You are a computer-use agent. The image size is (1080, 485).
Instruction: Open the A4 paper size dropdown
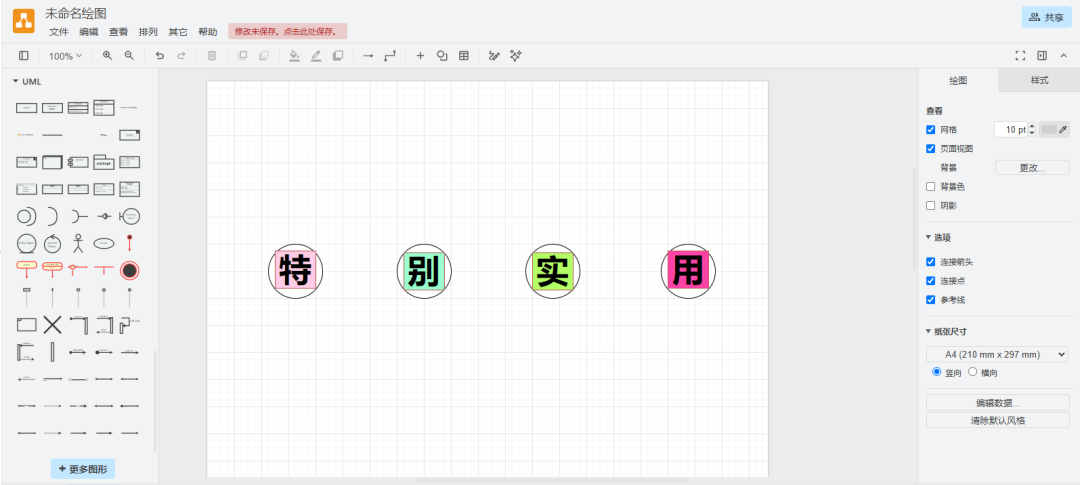tap(997, 354)
